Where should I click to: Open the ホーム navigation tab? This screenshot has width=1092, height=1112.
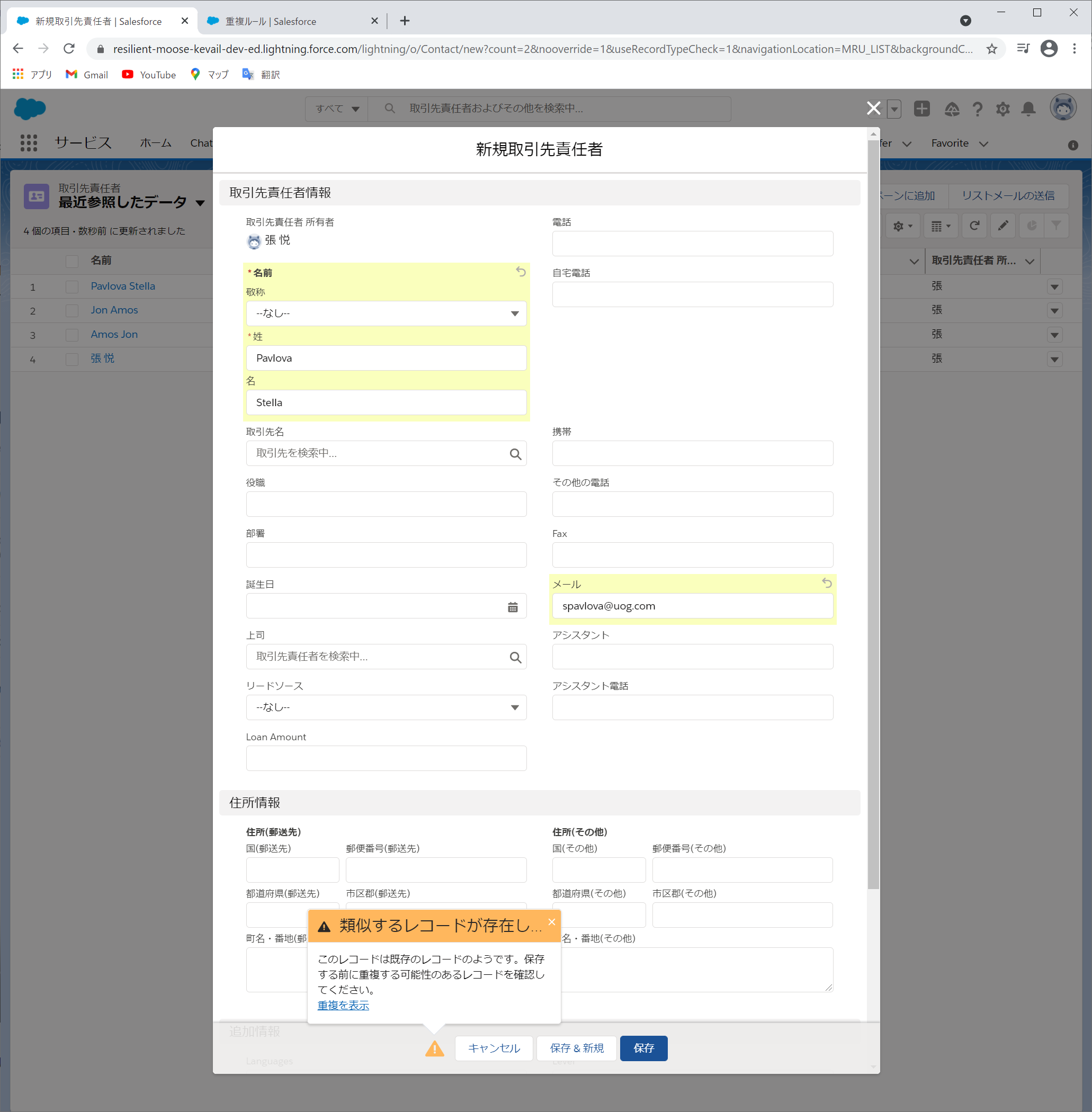point(155,143)
